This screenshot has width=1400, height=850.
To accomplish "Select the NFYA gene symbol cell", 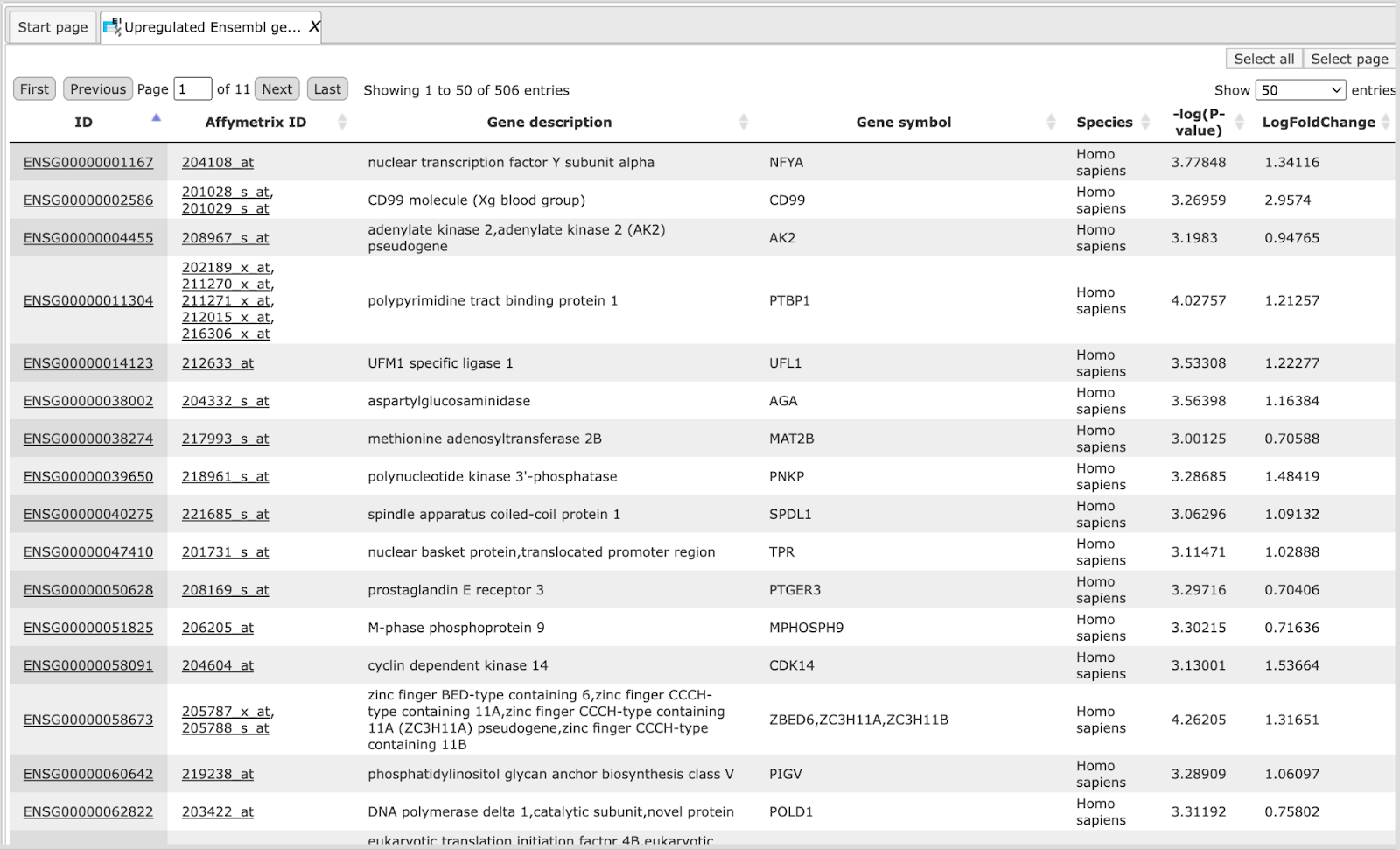I will (x=786, y=162).
